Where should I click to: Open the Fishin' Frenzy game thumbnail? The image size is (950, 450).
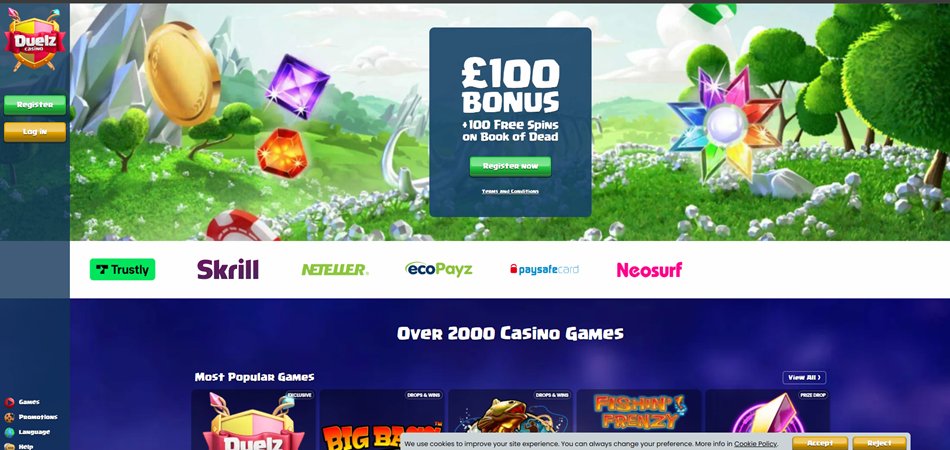pos(639,420)
